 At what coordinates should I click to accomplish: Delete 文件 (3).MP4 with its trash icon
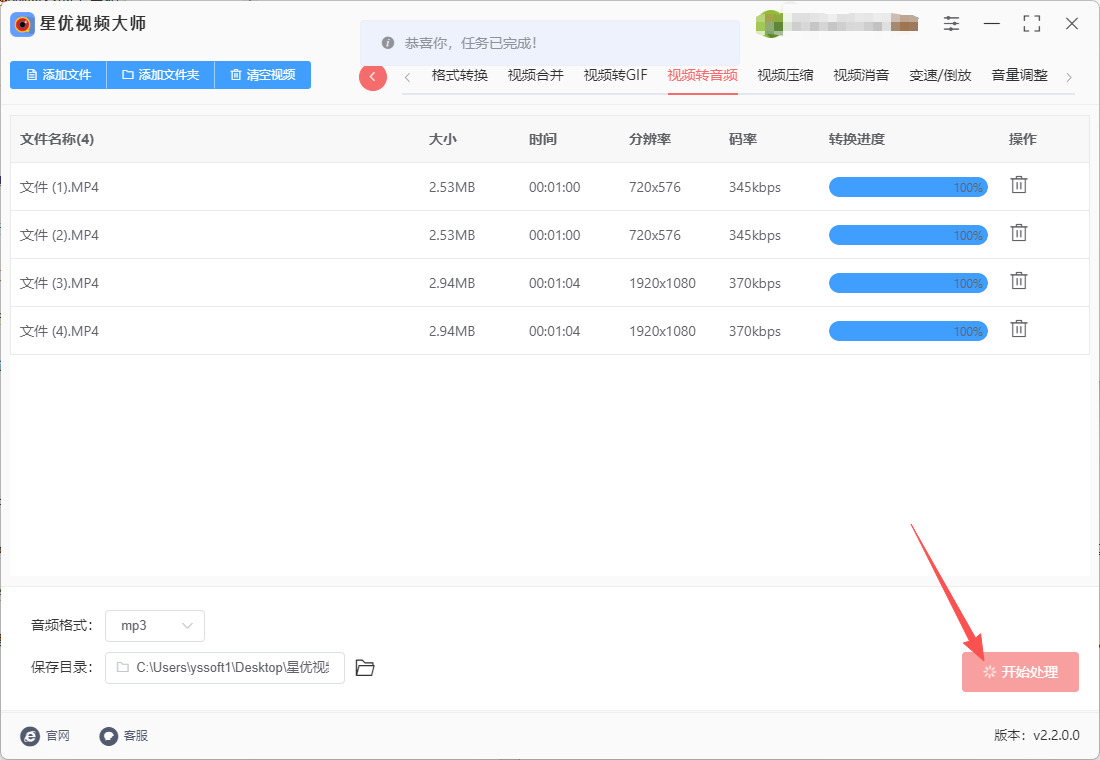pos(1019,281)
